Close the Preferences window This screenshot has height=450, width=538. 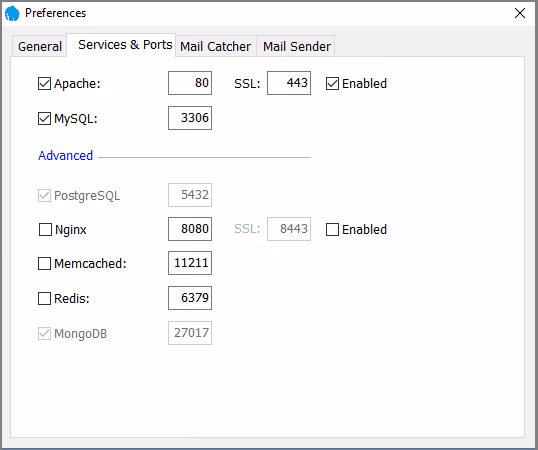pyautogui.click(x=520, y=13)
